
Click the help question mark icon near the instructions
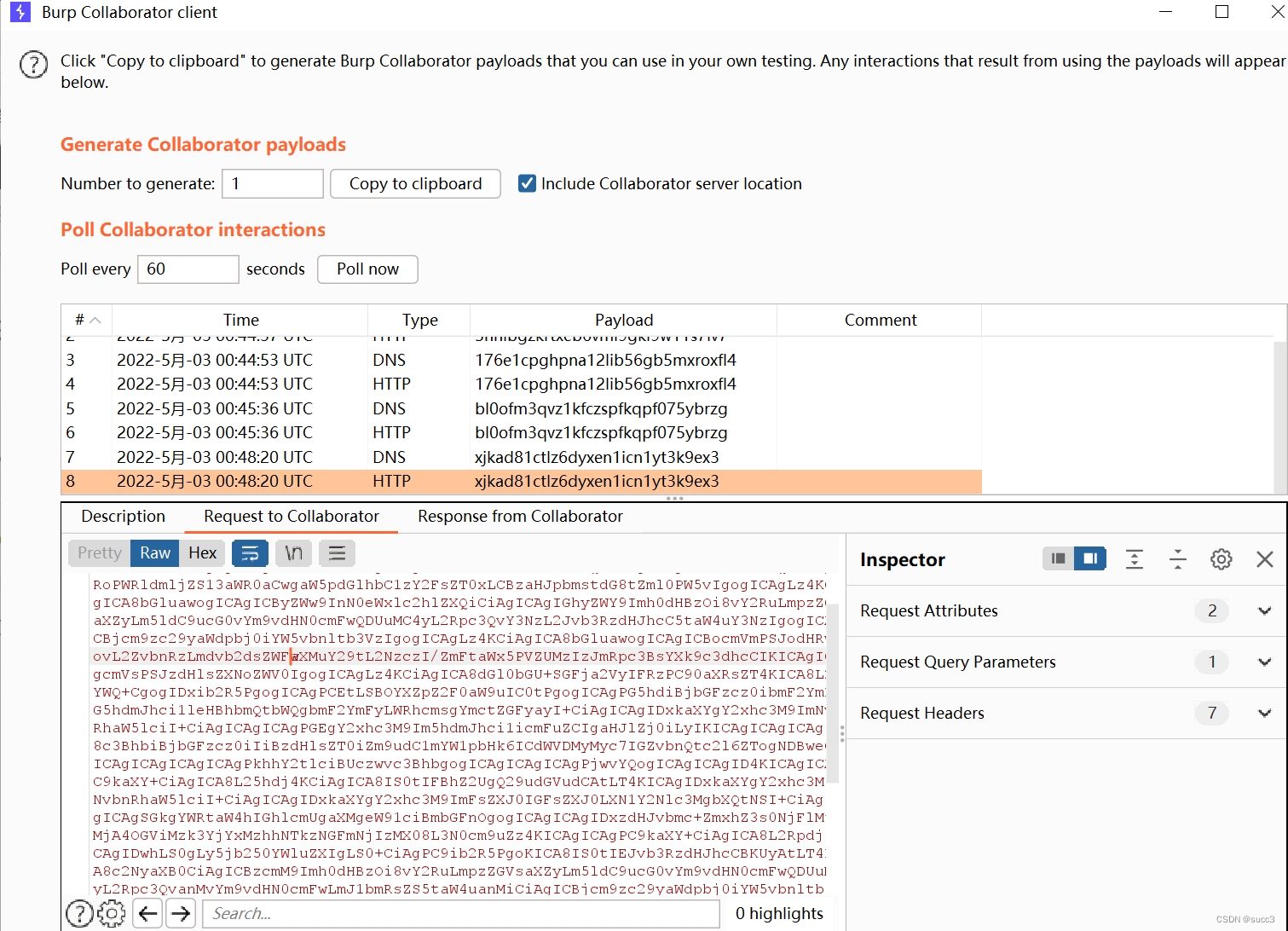pos(34,65)
